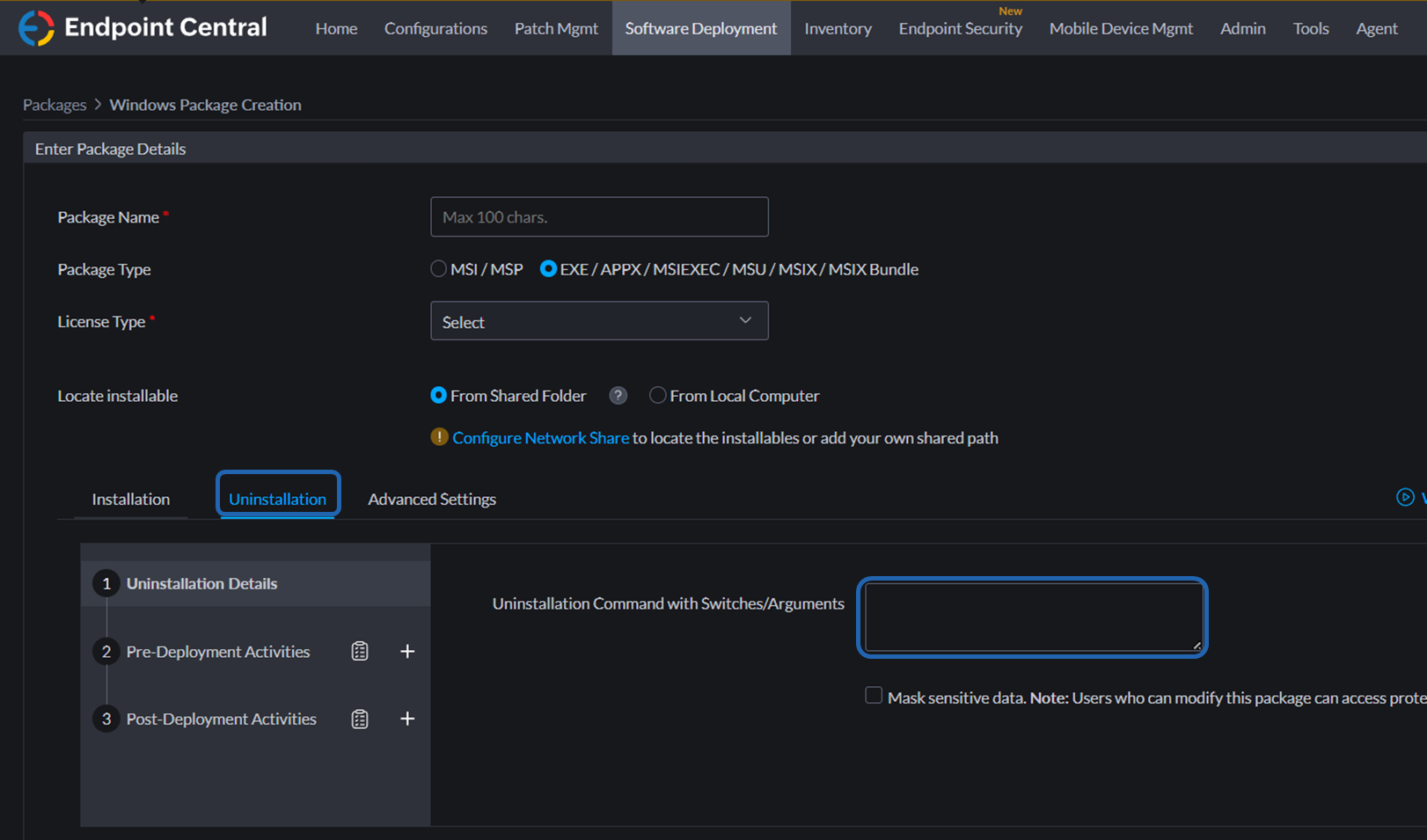Select the EXE / APPX / MSIEXEC package type
Viewport: 1427px width, 840px height.
(x=548, y=269)
